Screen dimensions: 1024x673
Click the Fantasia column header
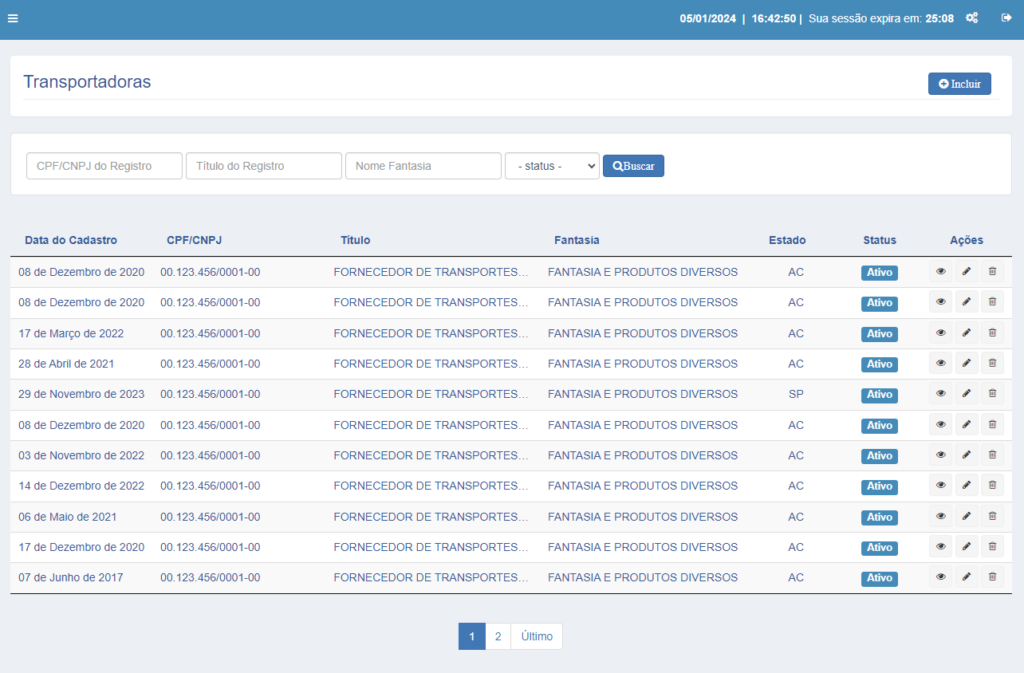[x=577, y=240]
